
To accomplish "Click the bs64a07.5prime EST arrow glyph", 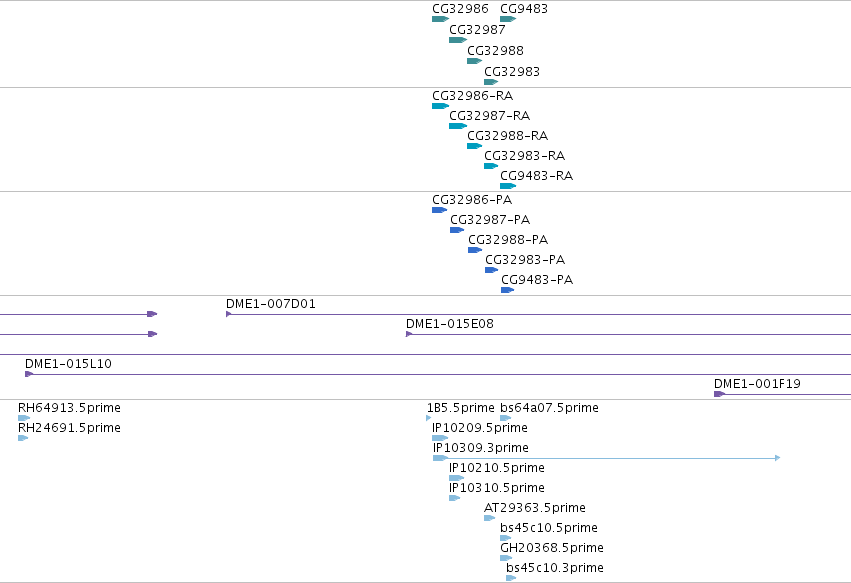I will click(506, 418).
